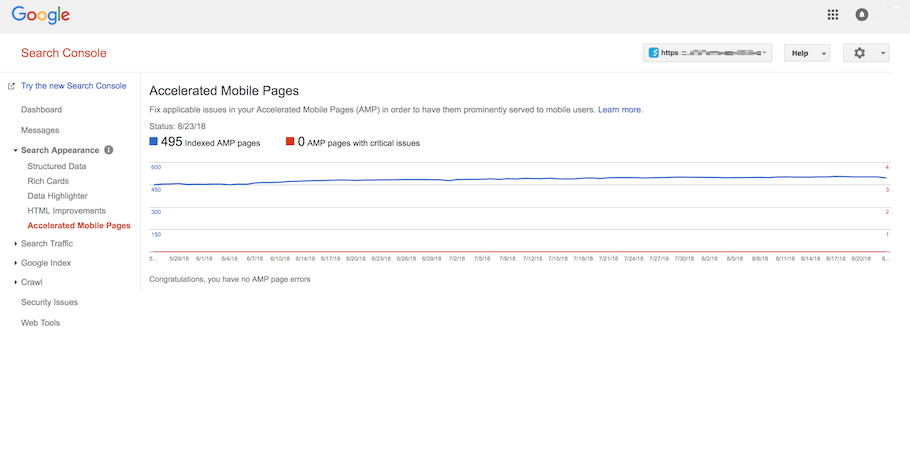Click the Google logo
This screenshot has width=910, height=453.
click(41, 15)
